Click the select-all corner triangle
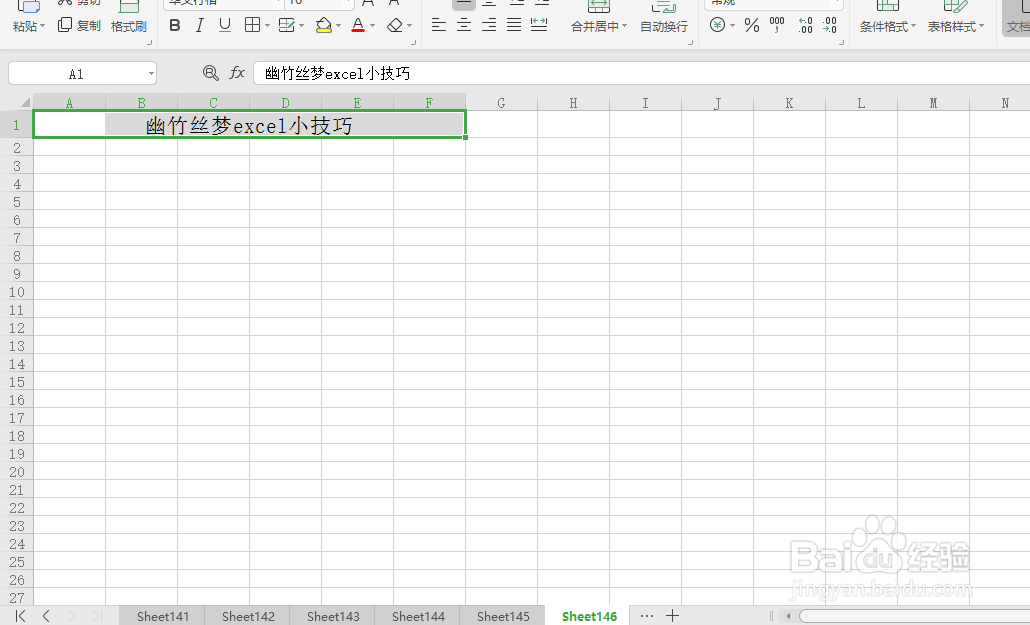 [x=25, y=103]
